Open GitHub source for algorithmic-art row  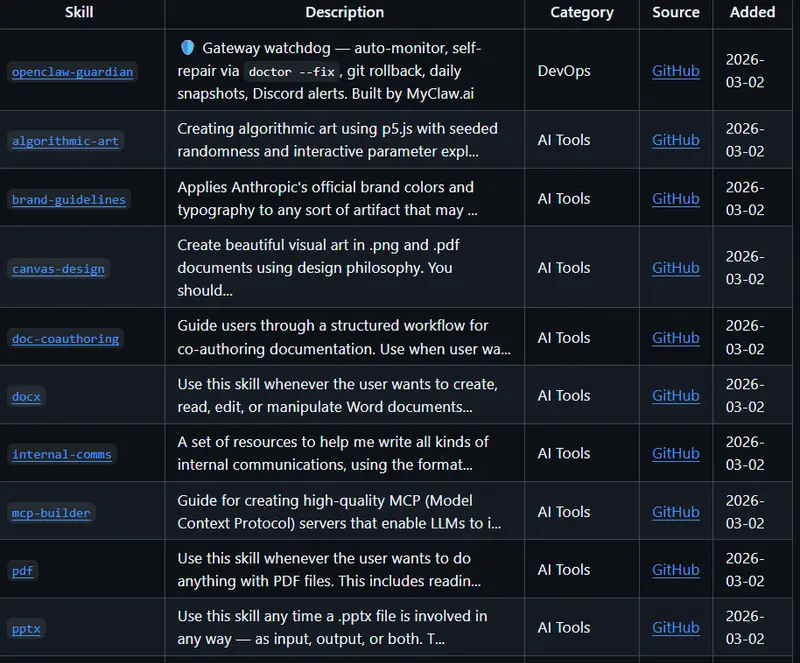(x=675, y=140)
